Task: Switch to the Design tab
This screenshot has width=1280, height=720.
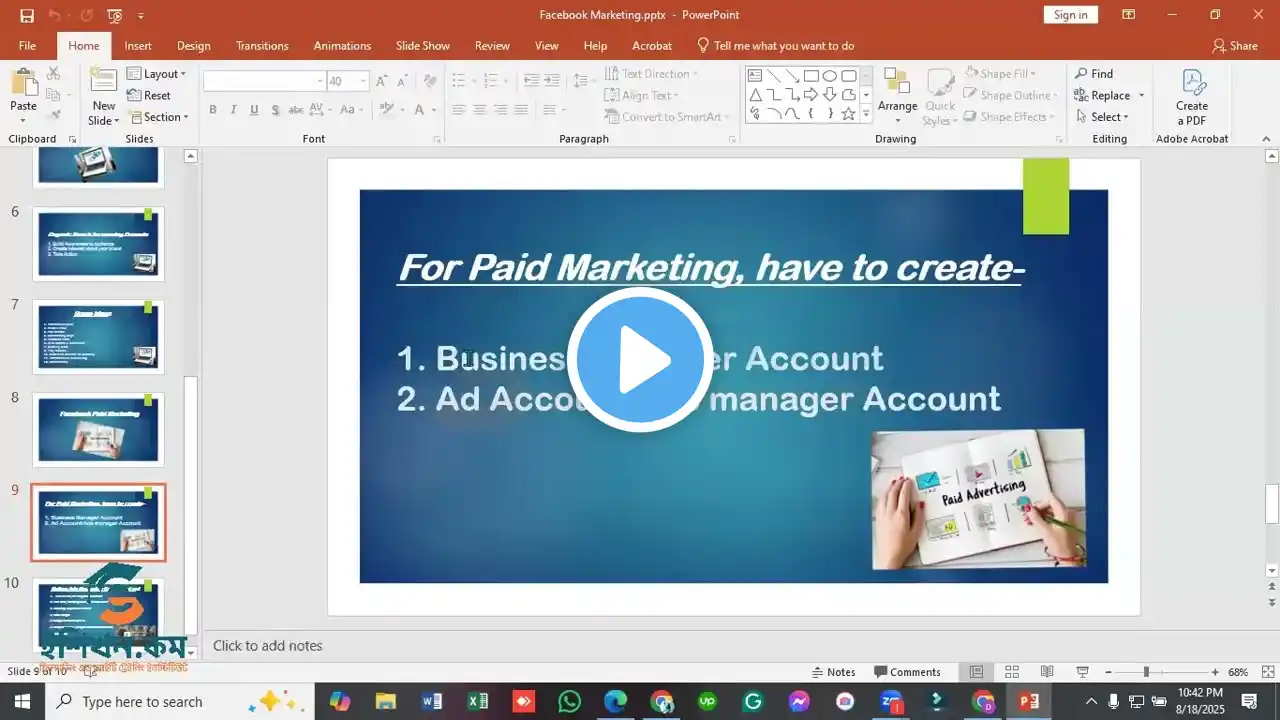Action: pos(194,46)
